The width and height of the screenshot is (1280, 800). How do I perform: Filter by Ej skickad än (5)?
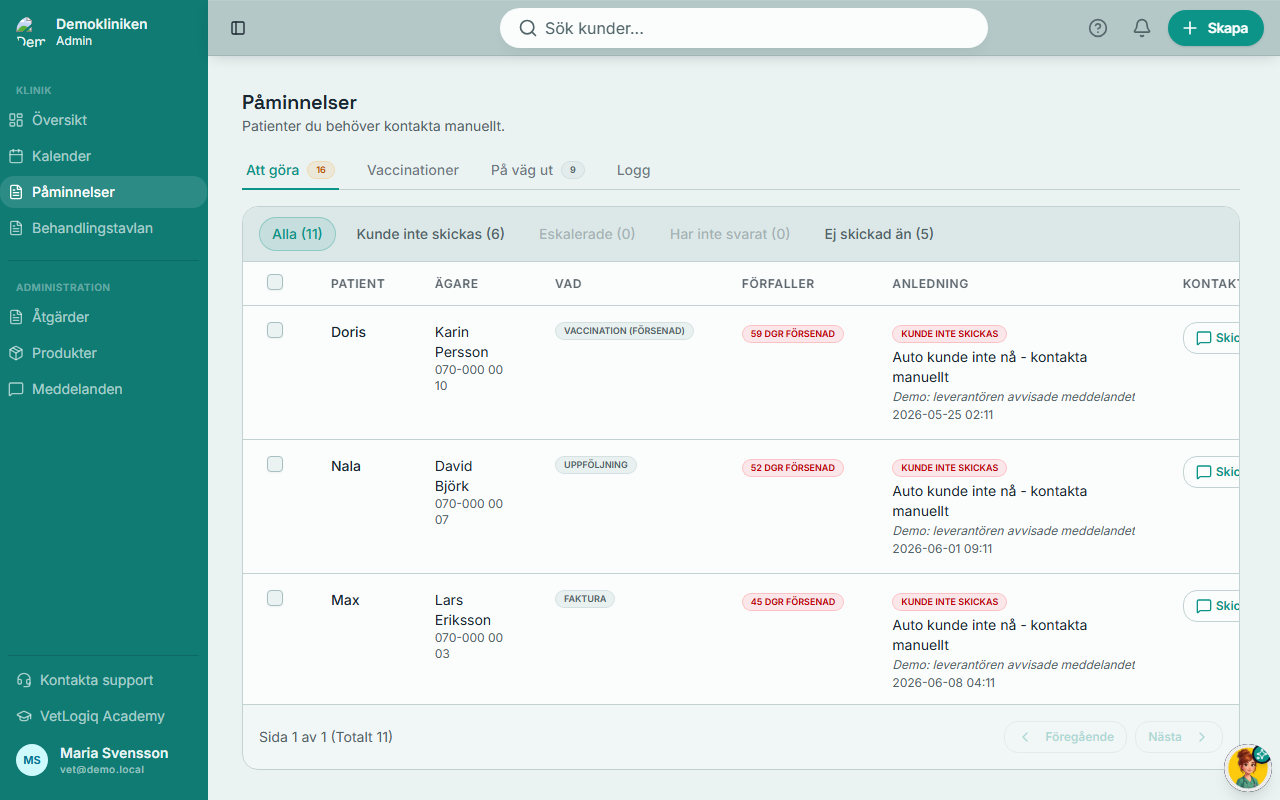tap(879, 234)
